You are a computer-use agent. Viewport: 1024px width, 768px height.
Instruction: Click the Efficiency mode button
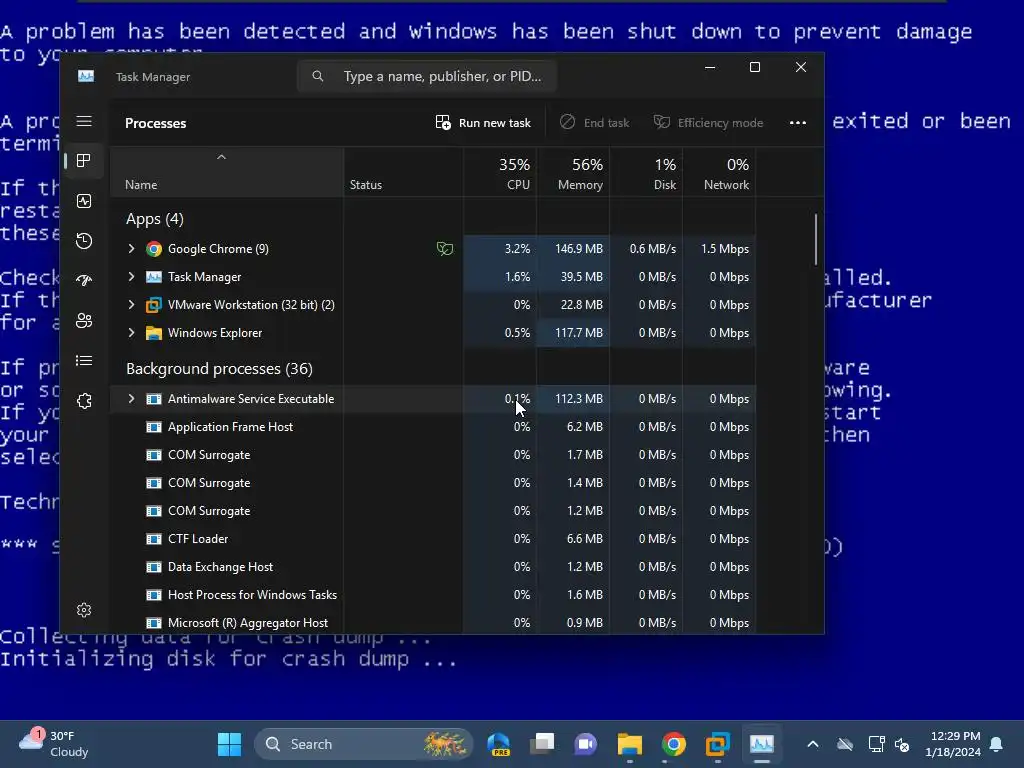coord(709,123)
